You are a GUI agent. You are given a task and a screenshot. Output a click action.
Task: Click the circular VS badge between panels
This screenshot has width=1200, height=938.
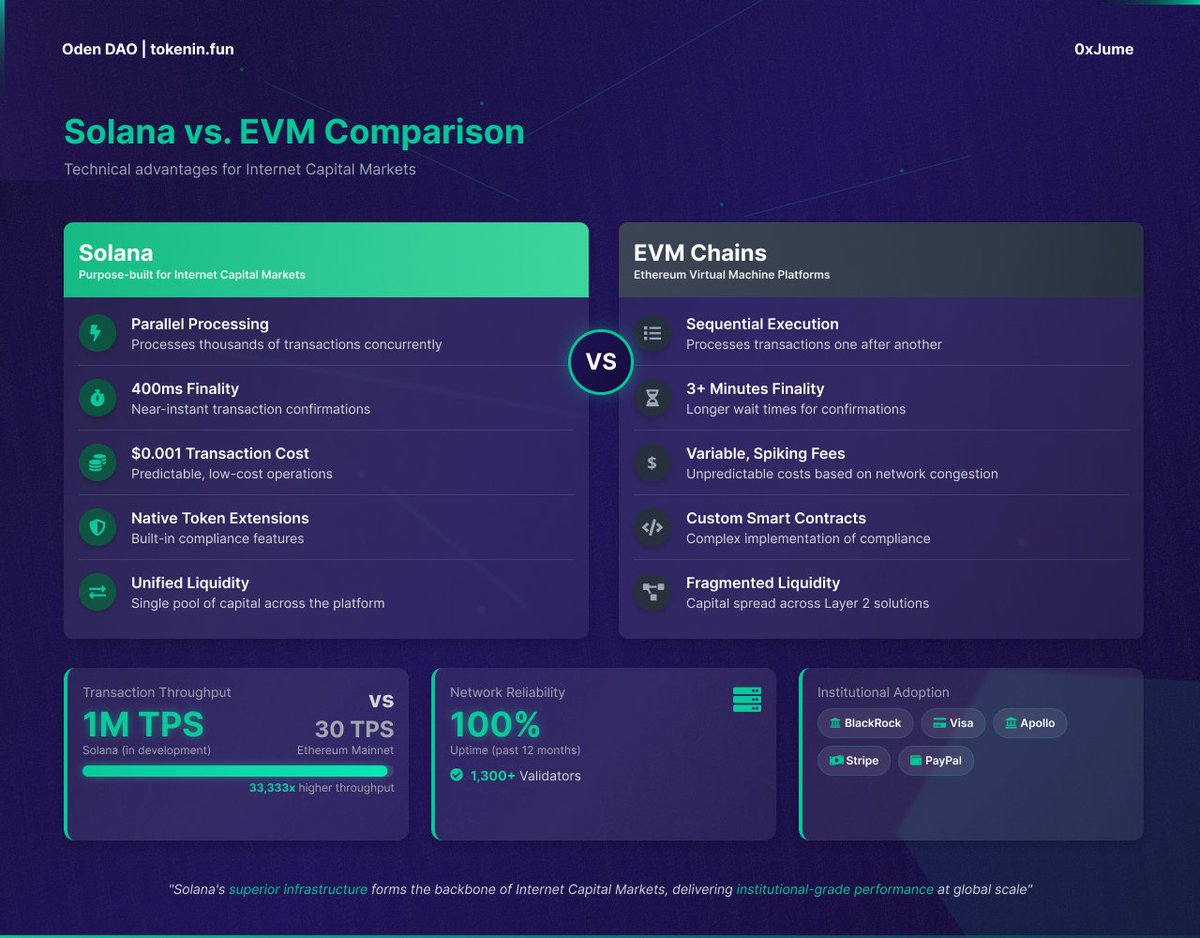601,361
